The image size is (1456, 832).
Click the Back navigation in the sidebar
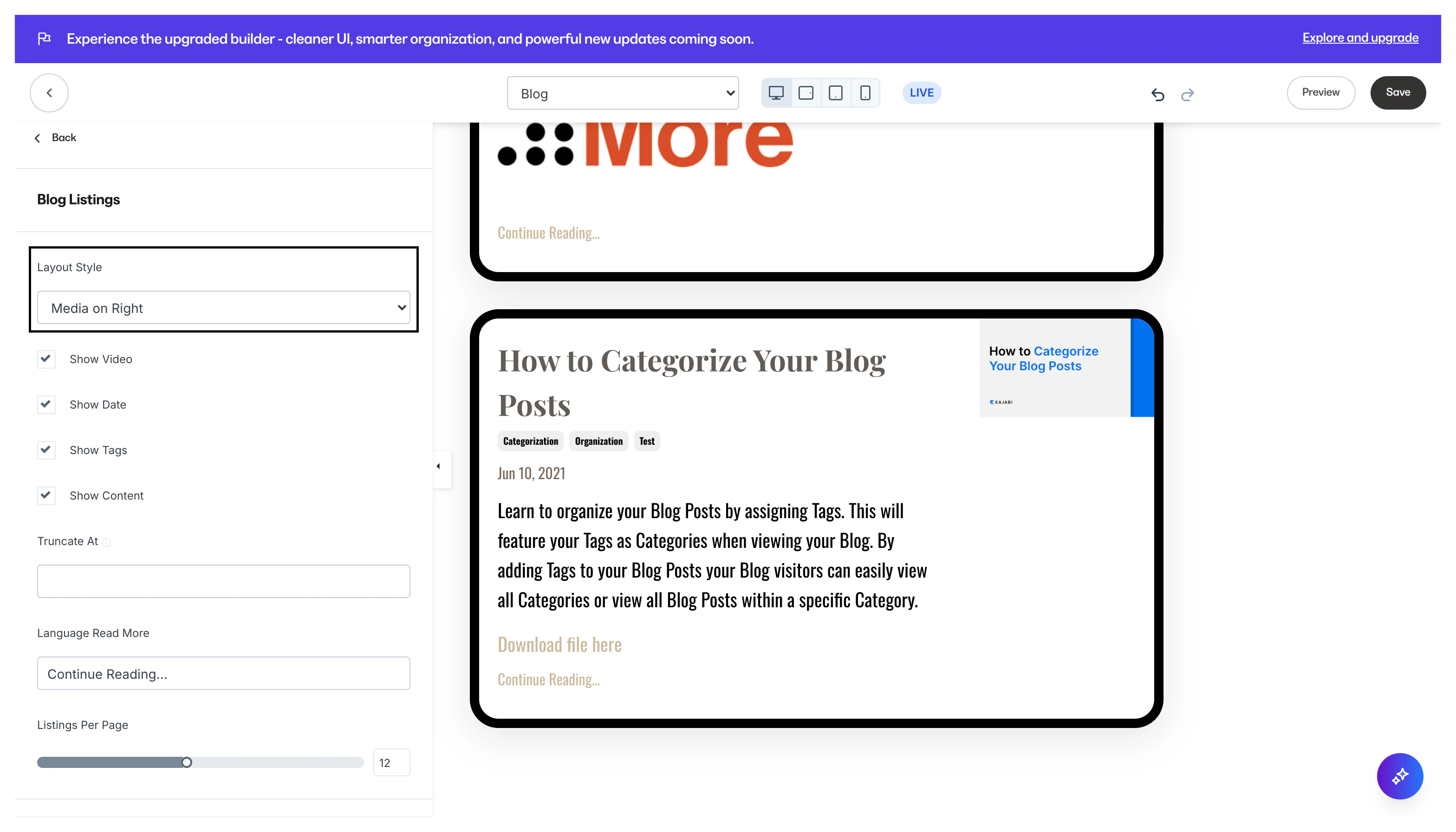(x=55, y=137)
